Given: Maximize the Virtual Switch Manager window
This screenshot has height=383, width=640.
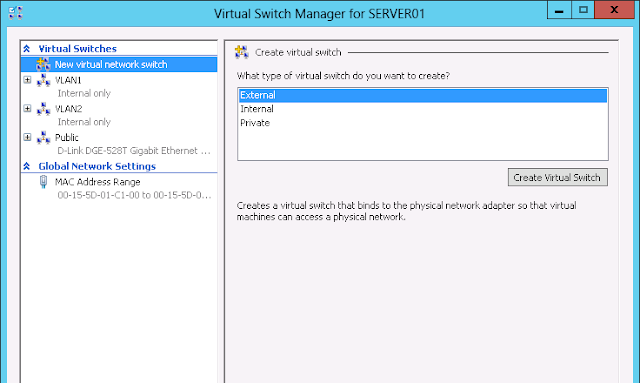Looking at the screenshot, I should click(583, 10).
